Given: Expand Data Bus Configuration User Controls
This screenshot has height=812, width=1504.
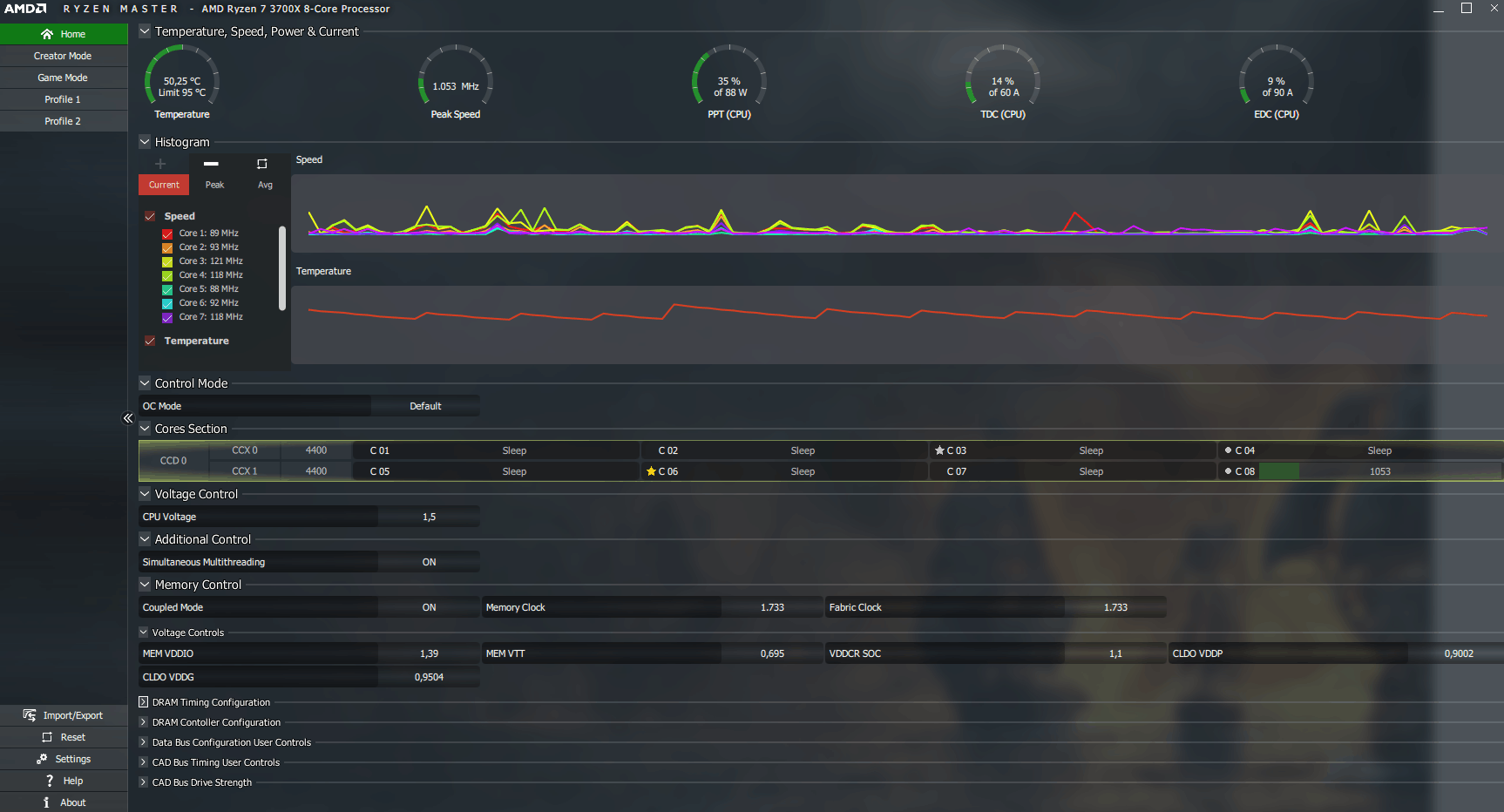Looking at the screenshot, I should [x=144, y=742].
